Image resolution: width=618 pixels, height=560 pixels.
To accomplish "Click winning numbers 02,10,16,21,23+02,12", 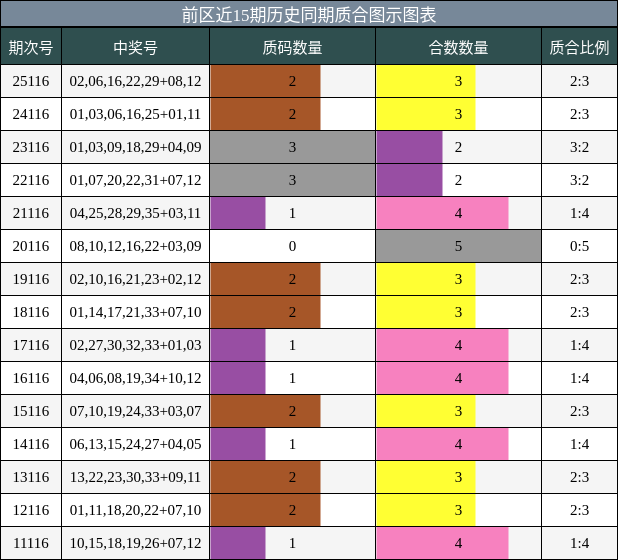I will [135, 279].
